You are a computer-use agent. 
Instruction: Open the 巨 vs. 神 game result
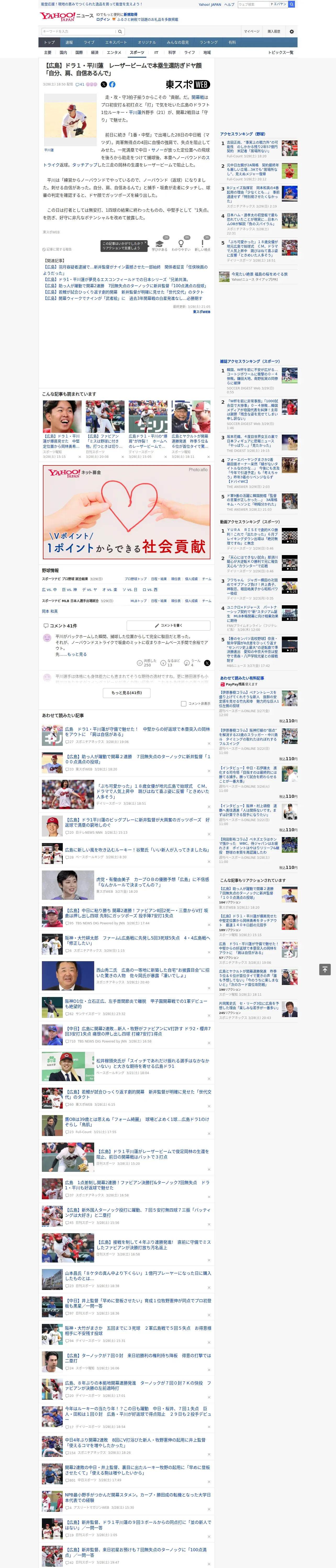[x=70, y=590]
